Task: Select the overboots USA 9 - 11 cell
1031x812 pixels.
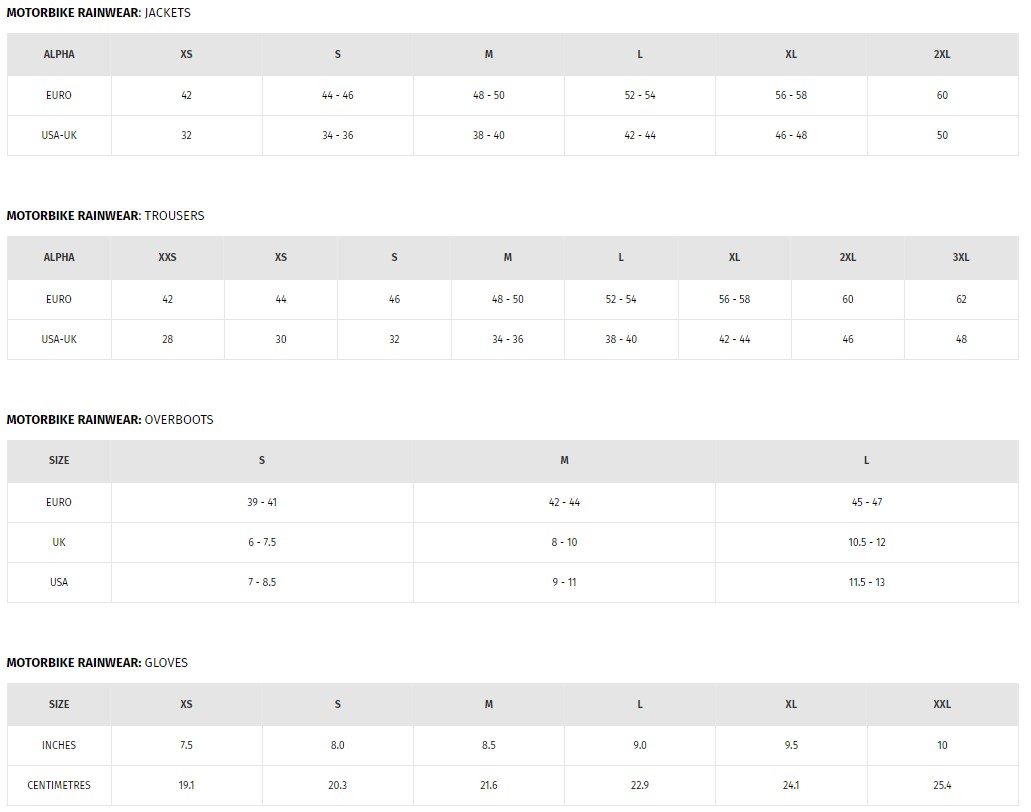Action: [564, 583]
